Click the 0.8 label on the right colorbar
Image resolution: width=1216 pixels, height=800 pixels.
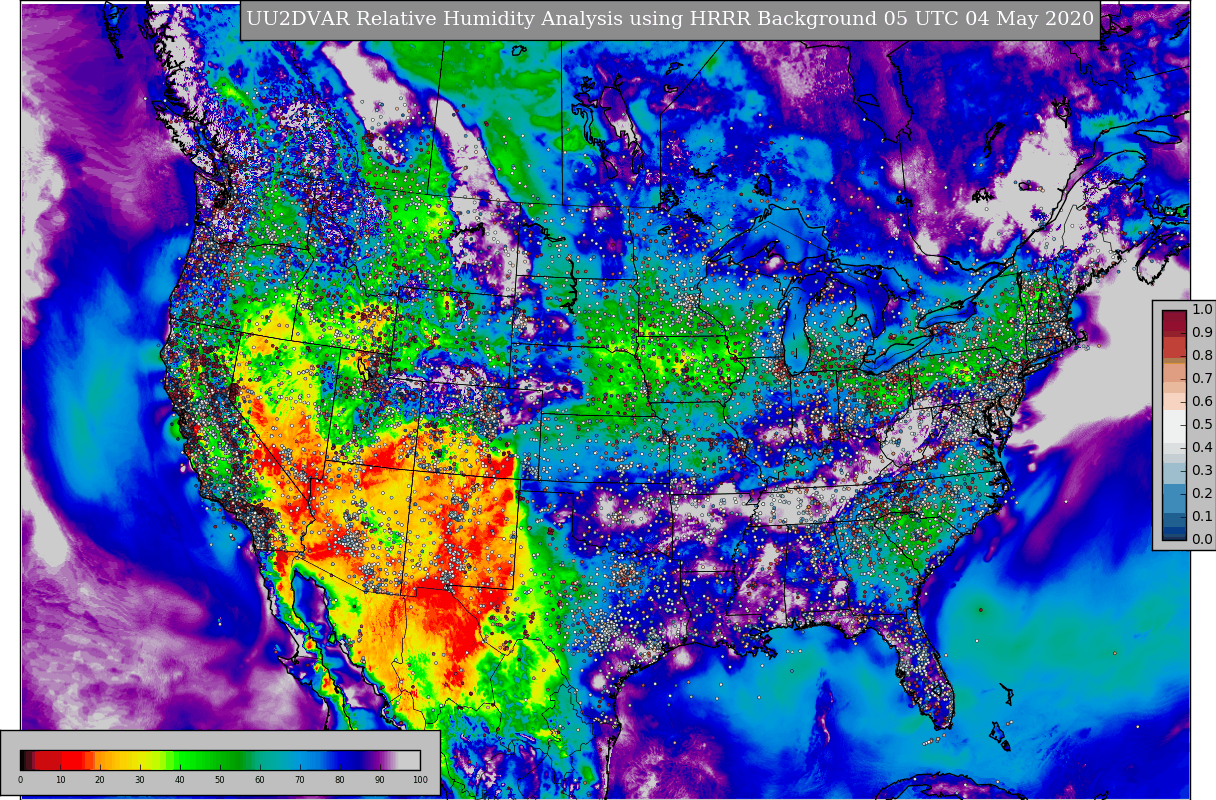click(x=1202, y=356)
